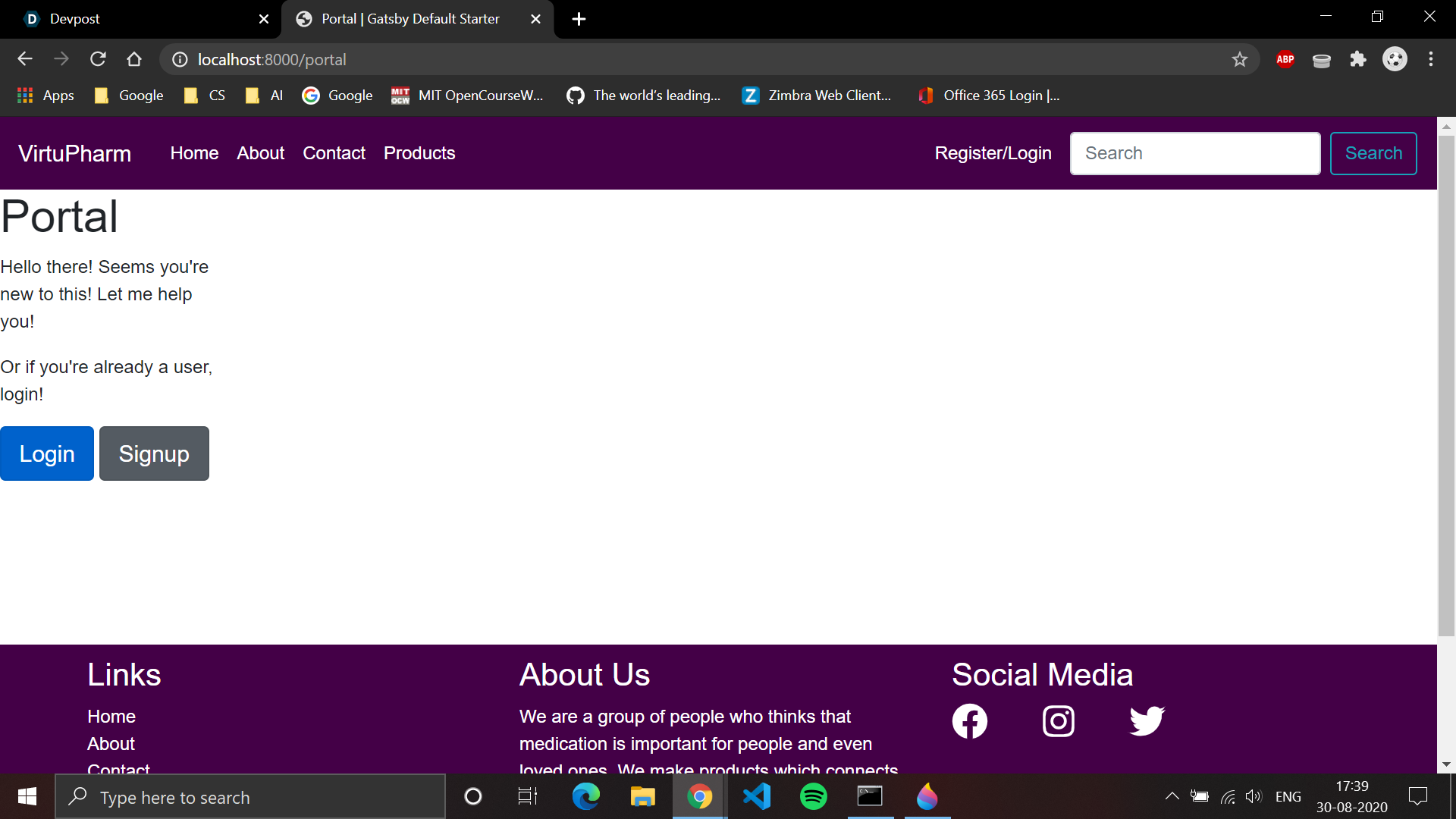Open the Extensions puzzle icon
The height and width of the screenshot is (819, 1456).
tap(1357, 59)
